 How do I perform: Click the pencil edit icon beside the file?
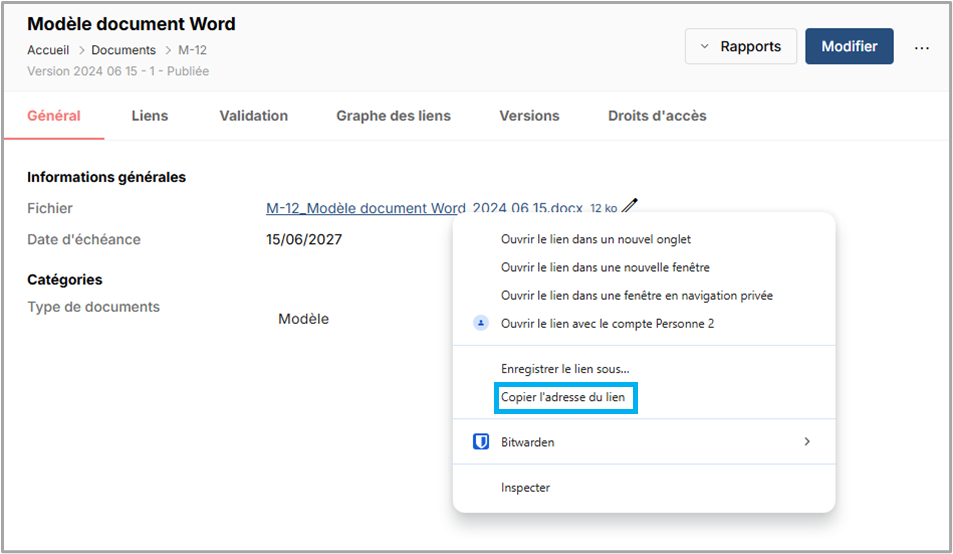(x=629, y=207)
